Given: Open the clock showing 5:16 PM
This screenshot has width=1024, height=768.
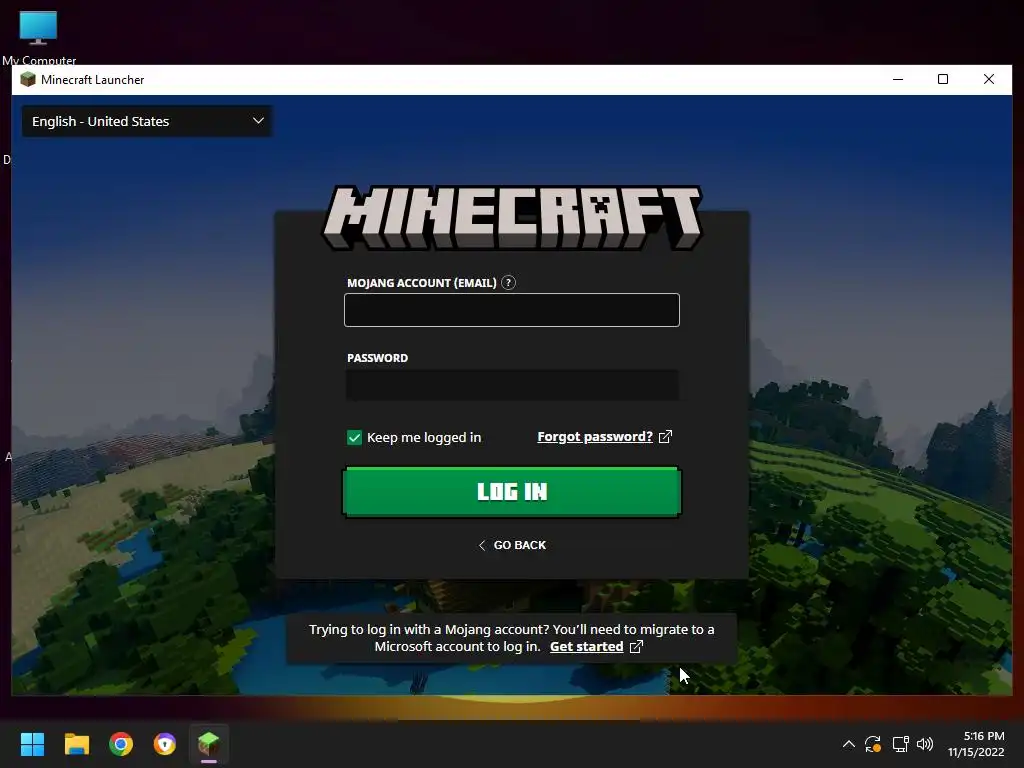Looking at the screenshot, I should pos(976,744).
